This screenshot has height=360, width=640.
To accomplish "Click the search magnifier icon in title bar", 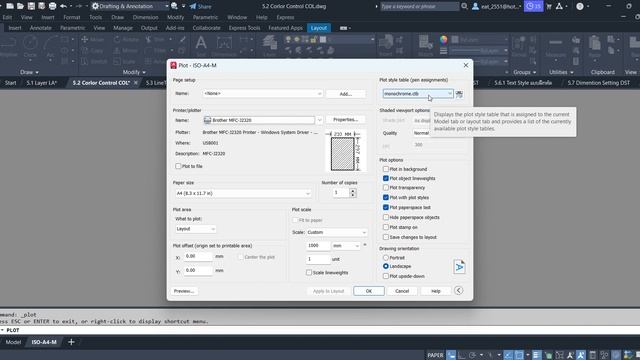I will pos(464,6).
